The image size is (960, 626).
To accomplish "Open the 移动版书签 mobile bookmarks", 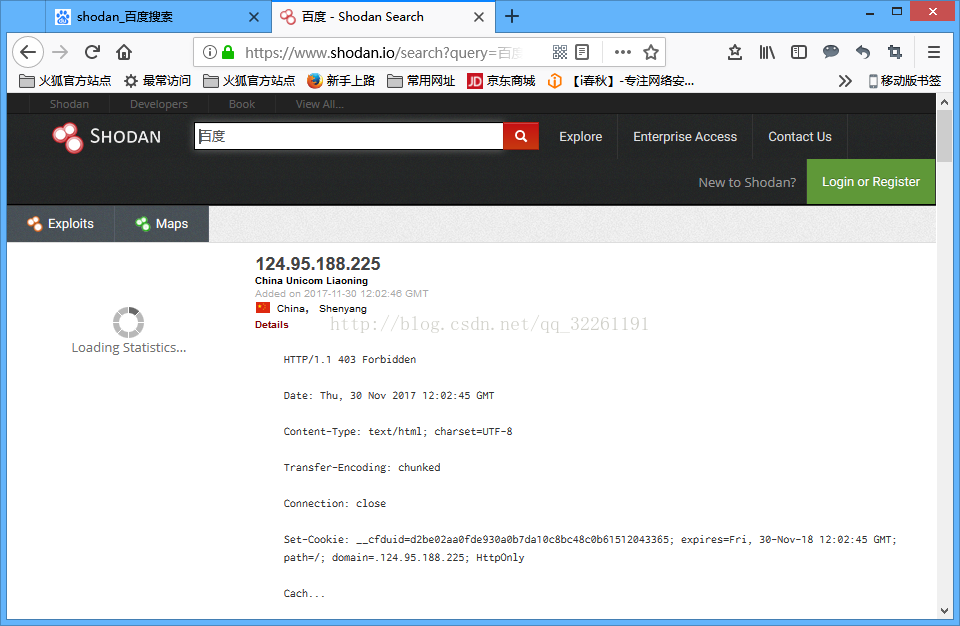I will [904, 81].
